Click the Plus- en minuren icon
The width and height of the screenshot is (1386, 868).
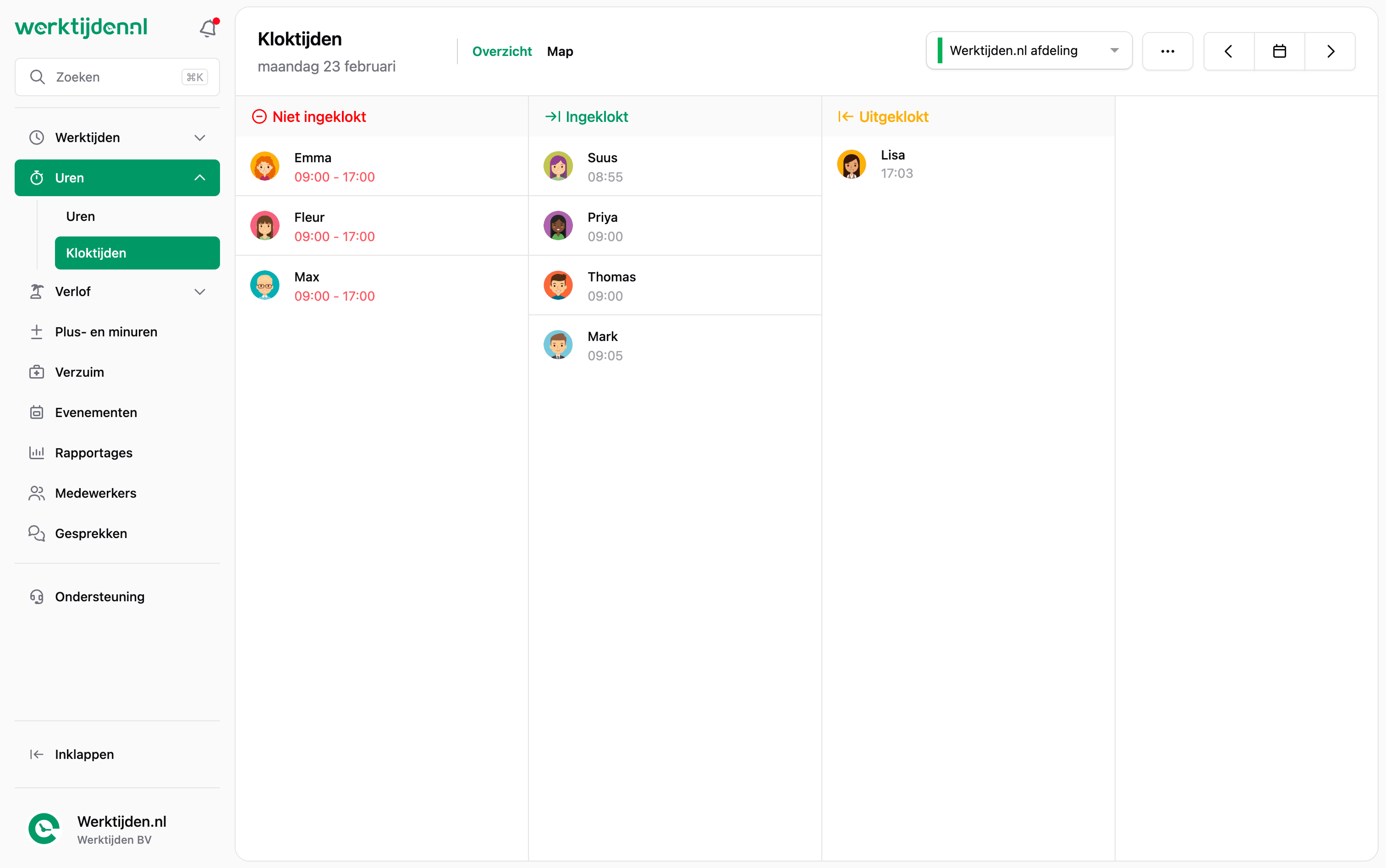[36, 331]
